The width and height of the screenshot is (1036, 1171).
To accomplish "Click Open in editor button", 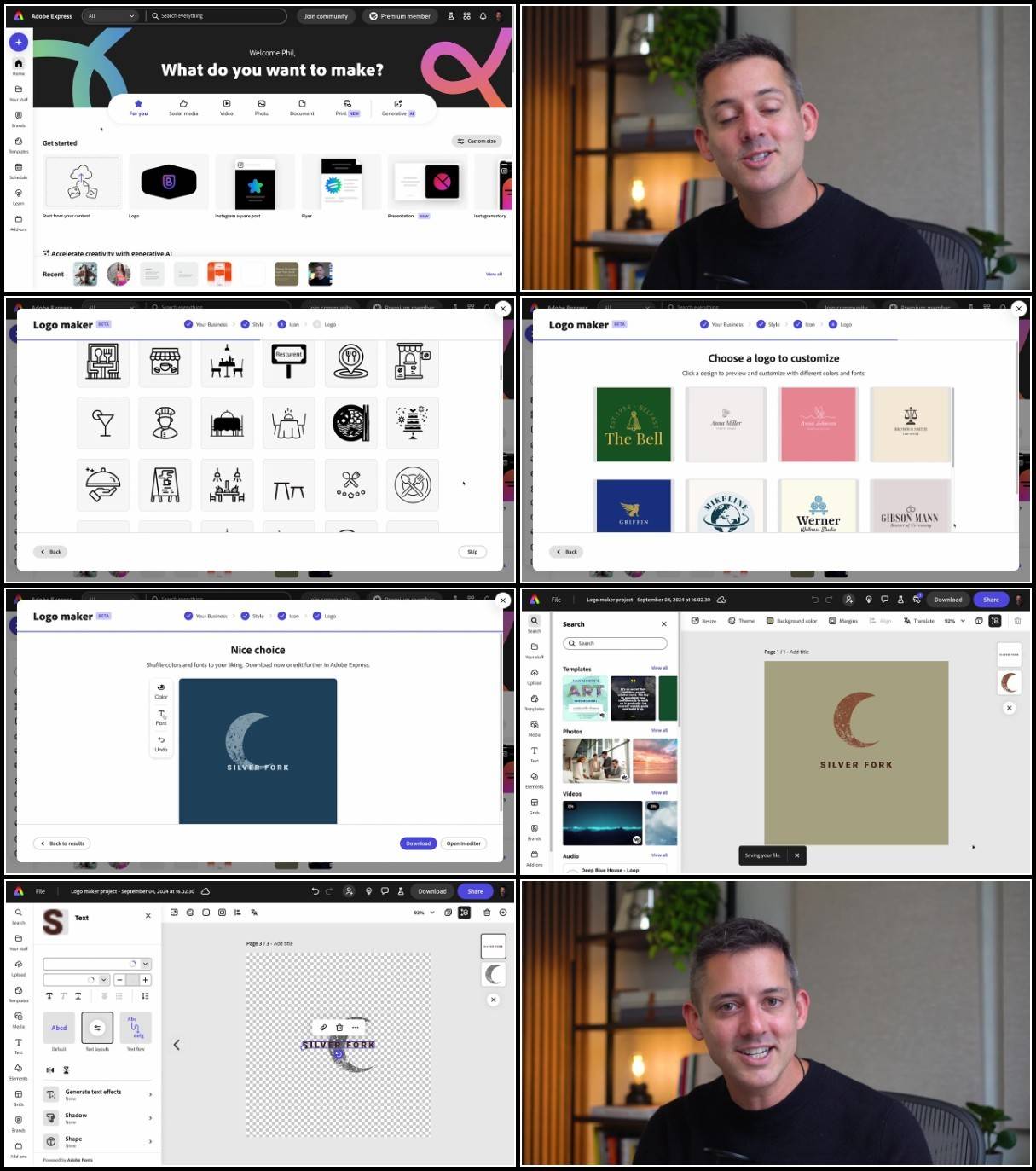I will (464, 843).
